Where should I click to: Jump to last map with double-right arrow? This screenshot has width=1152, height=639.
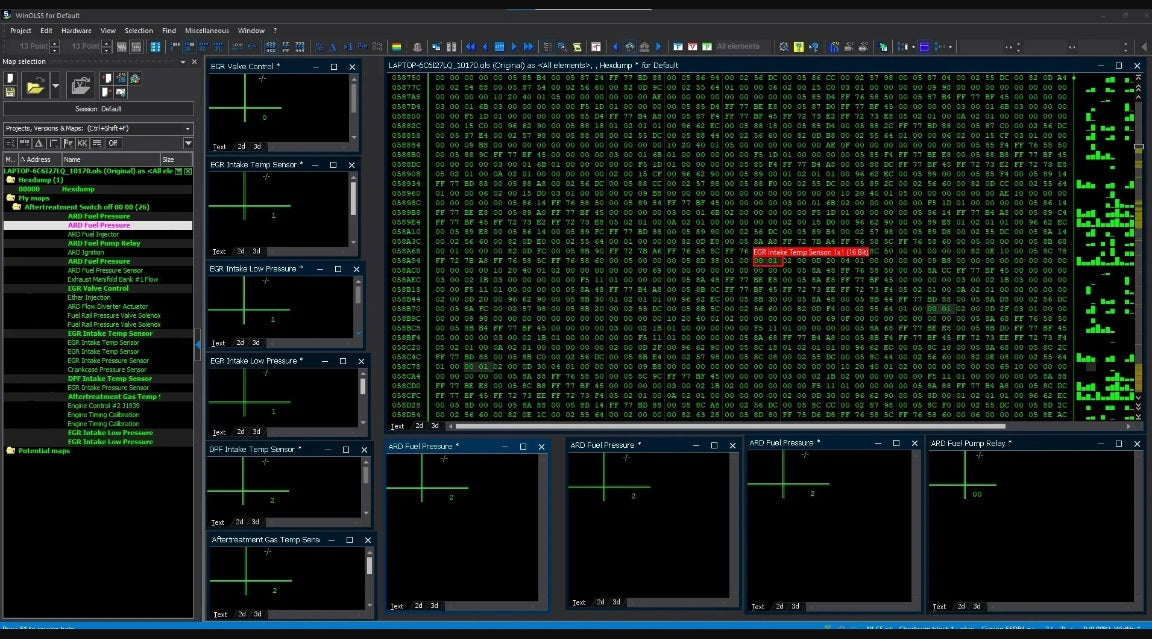(529, 46)
